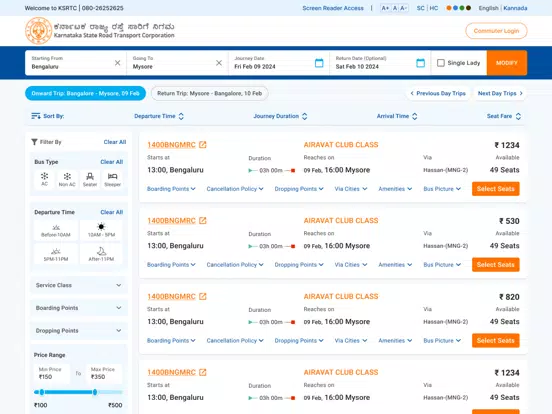Open the Journey Date calendar icon

coord(319,63)
